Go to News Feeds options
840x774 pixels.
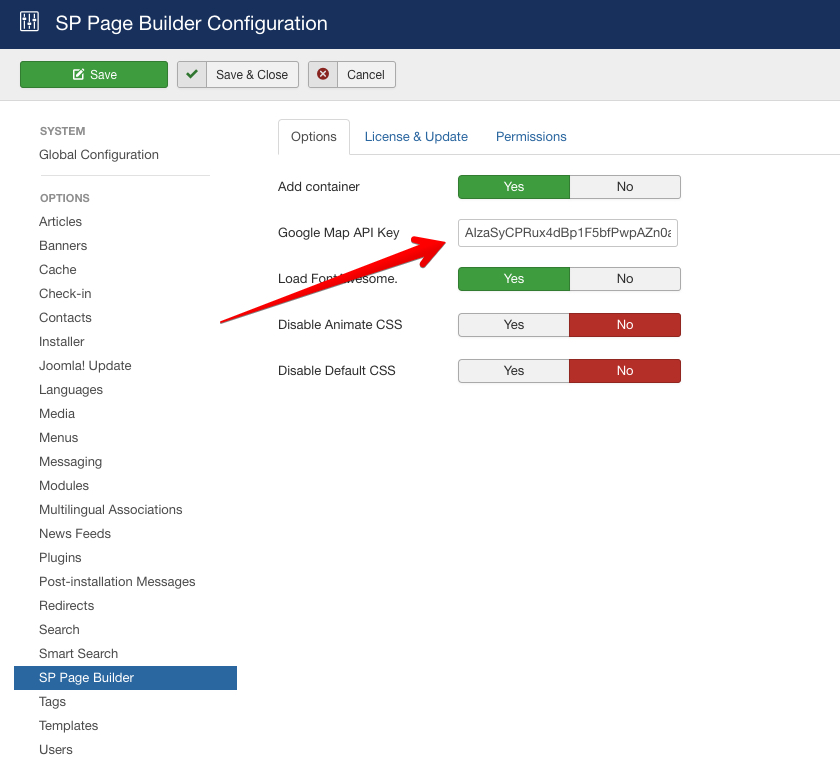point(75,534)
